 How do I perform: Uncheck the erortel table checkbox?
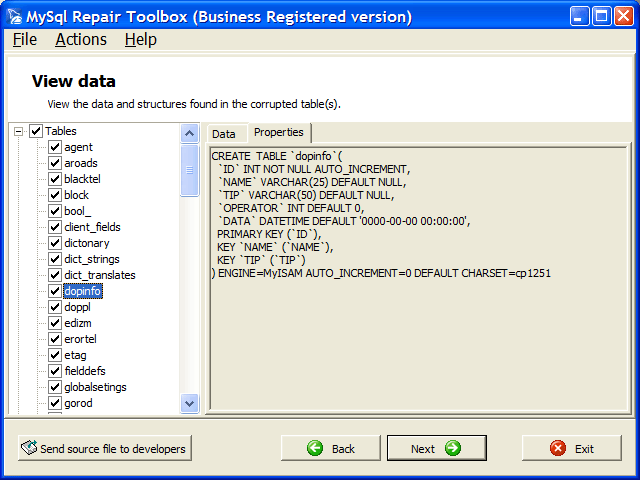tap(55, 339)
